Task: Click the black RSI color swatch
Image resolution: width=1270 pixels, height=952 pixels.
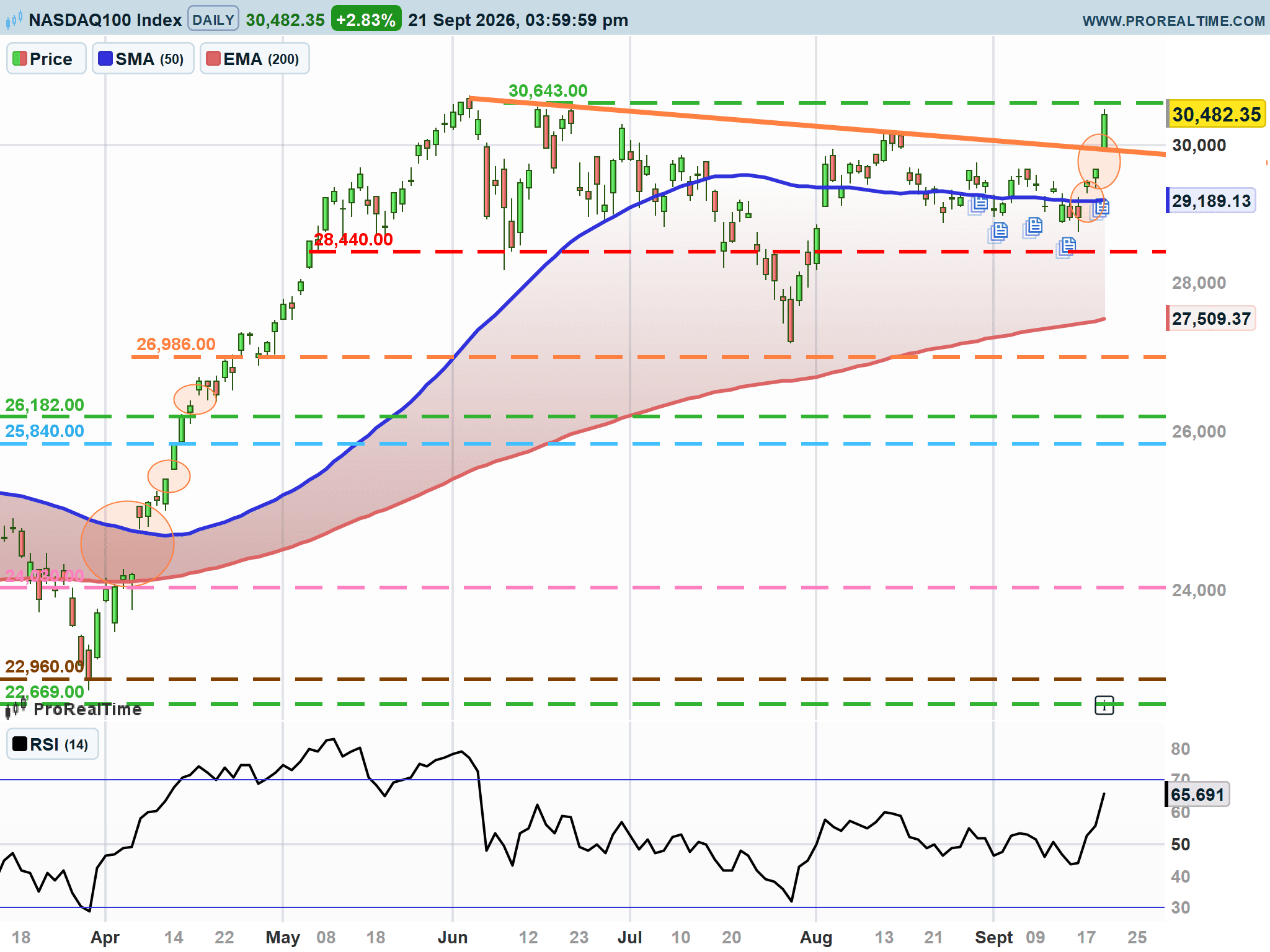Action: click(x=20, y=744)
